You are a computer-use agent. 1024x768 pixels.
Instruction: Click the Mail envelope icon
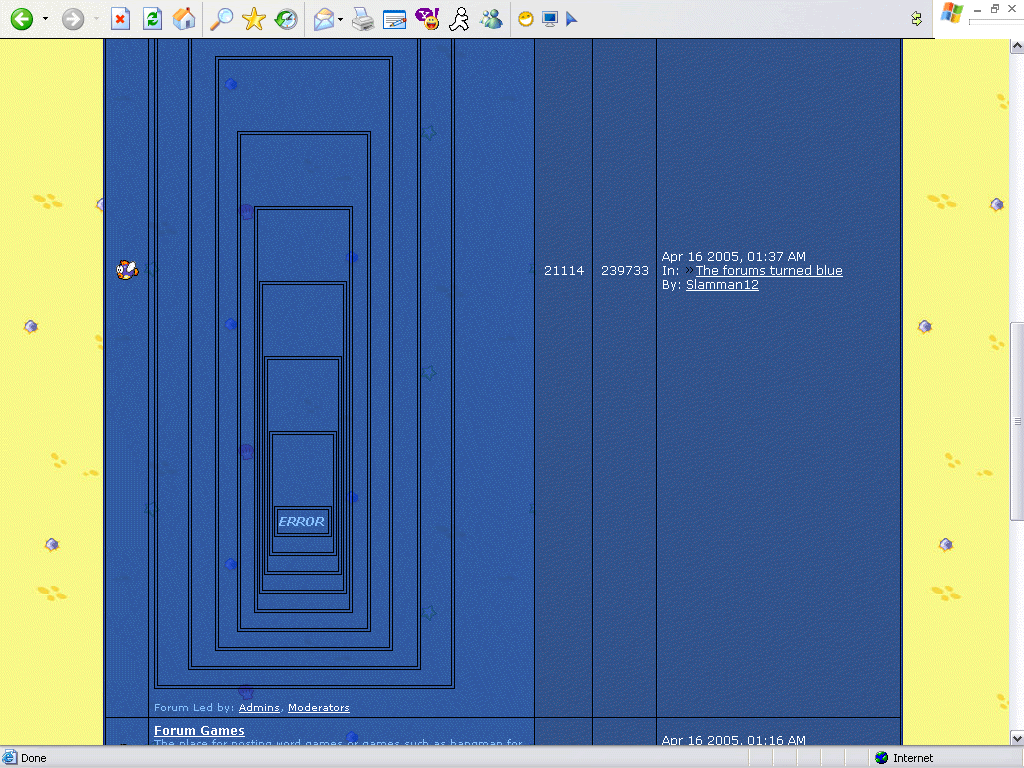324,19
